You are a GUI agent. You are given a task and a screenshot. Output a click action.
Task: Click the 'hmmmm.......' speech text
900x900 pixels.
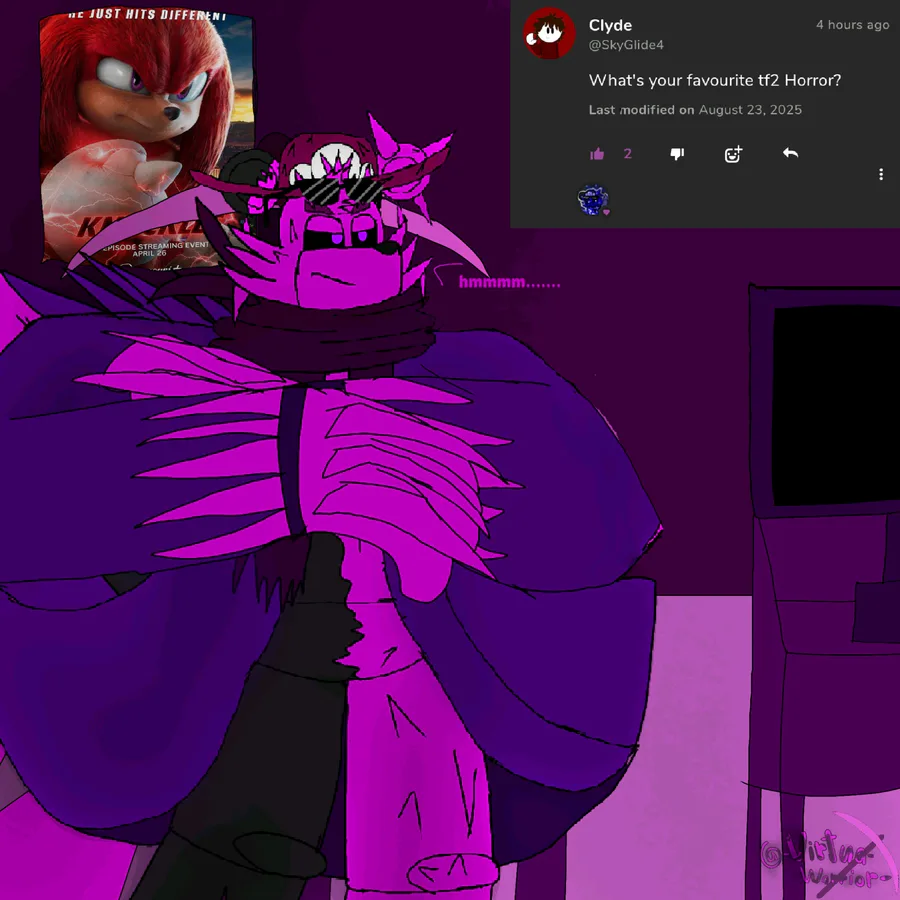click(509, 282)
